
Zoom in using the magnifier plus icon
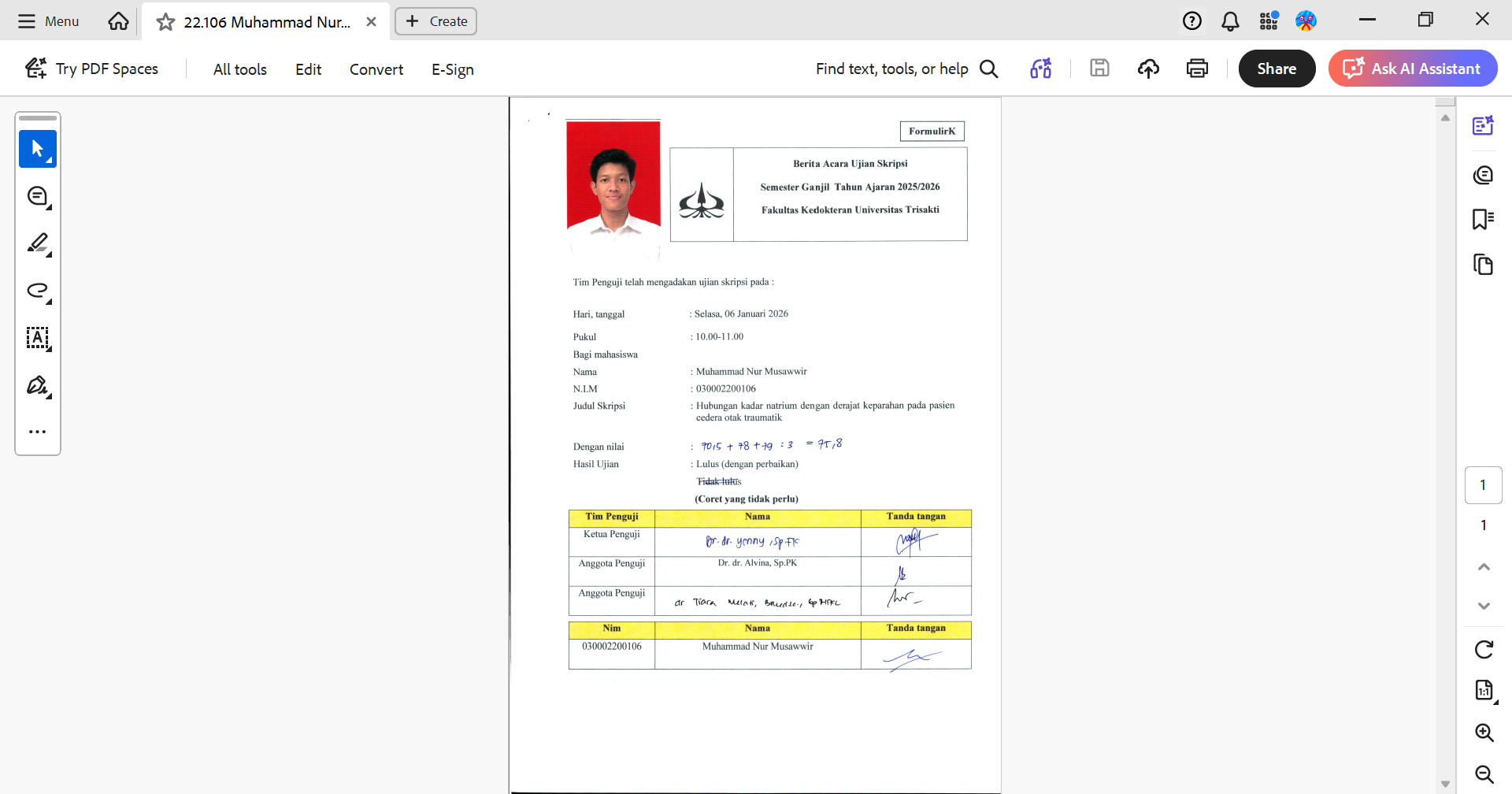pos(1484,733)
